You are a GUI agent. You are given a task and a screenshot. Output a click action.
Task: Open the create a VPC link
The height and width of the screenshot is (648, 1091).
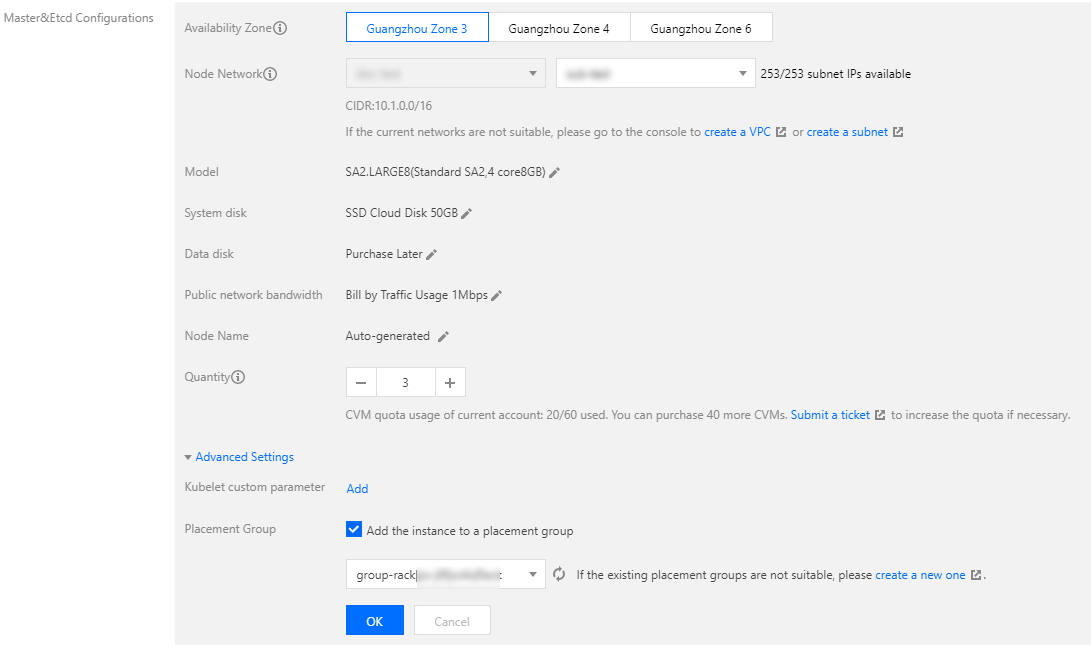tap(737, 132)
